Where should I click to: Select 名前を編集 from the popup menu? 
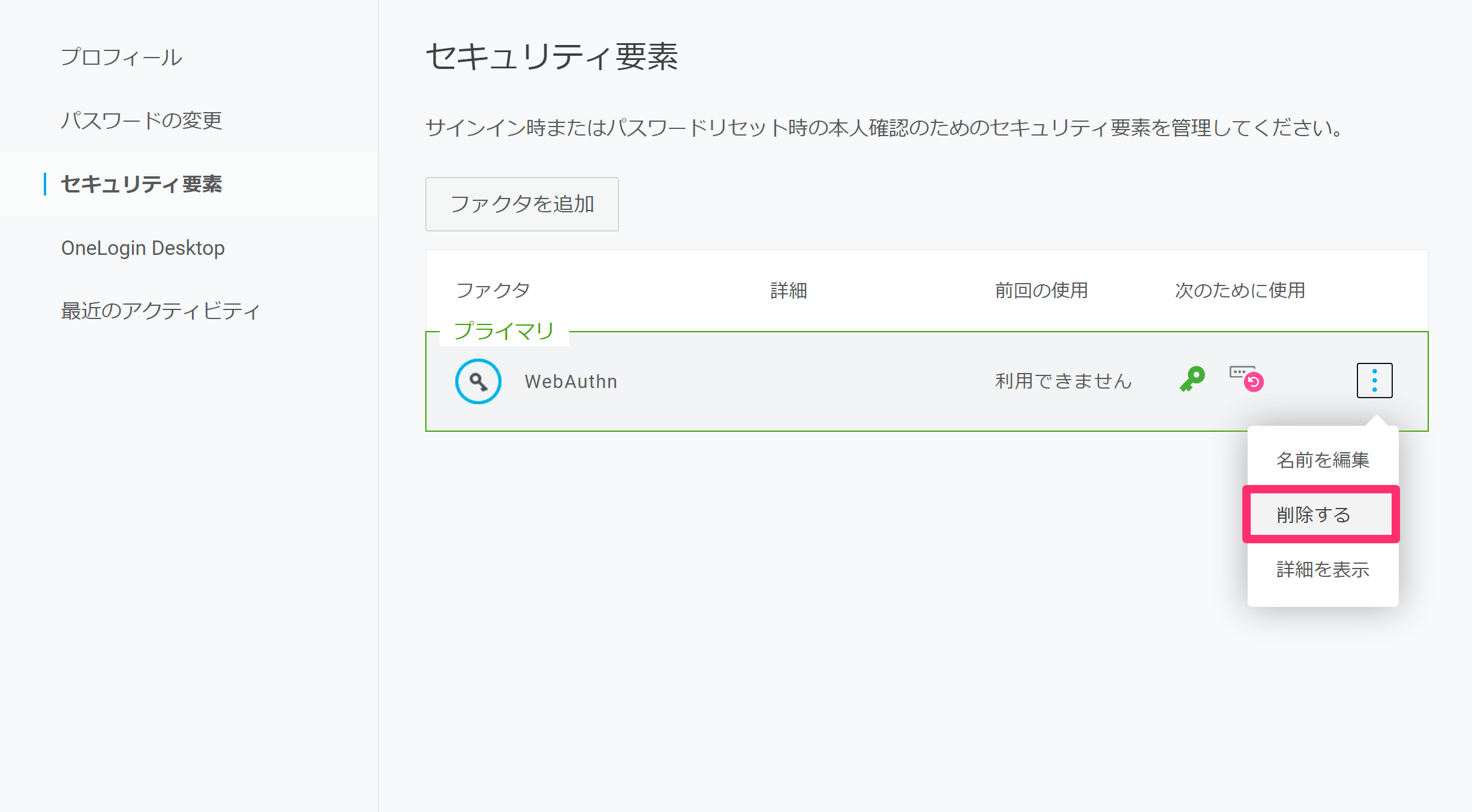click(1323, 460)
